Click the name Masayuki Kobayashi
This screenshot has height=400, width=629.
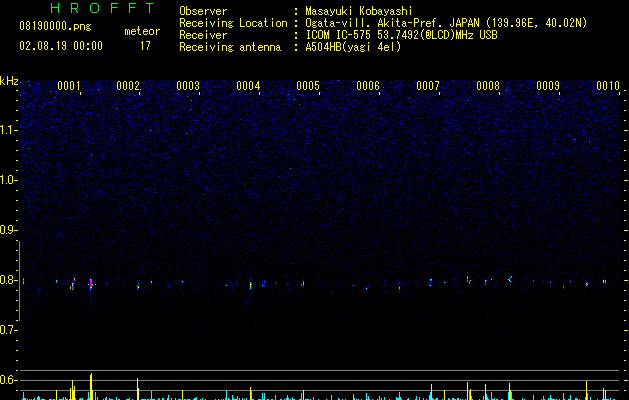coord(359,11)
